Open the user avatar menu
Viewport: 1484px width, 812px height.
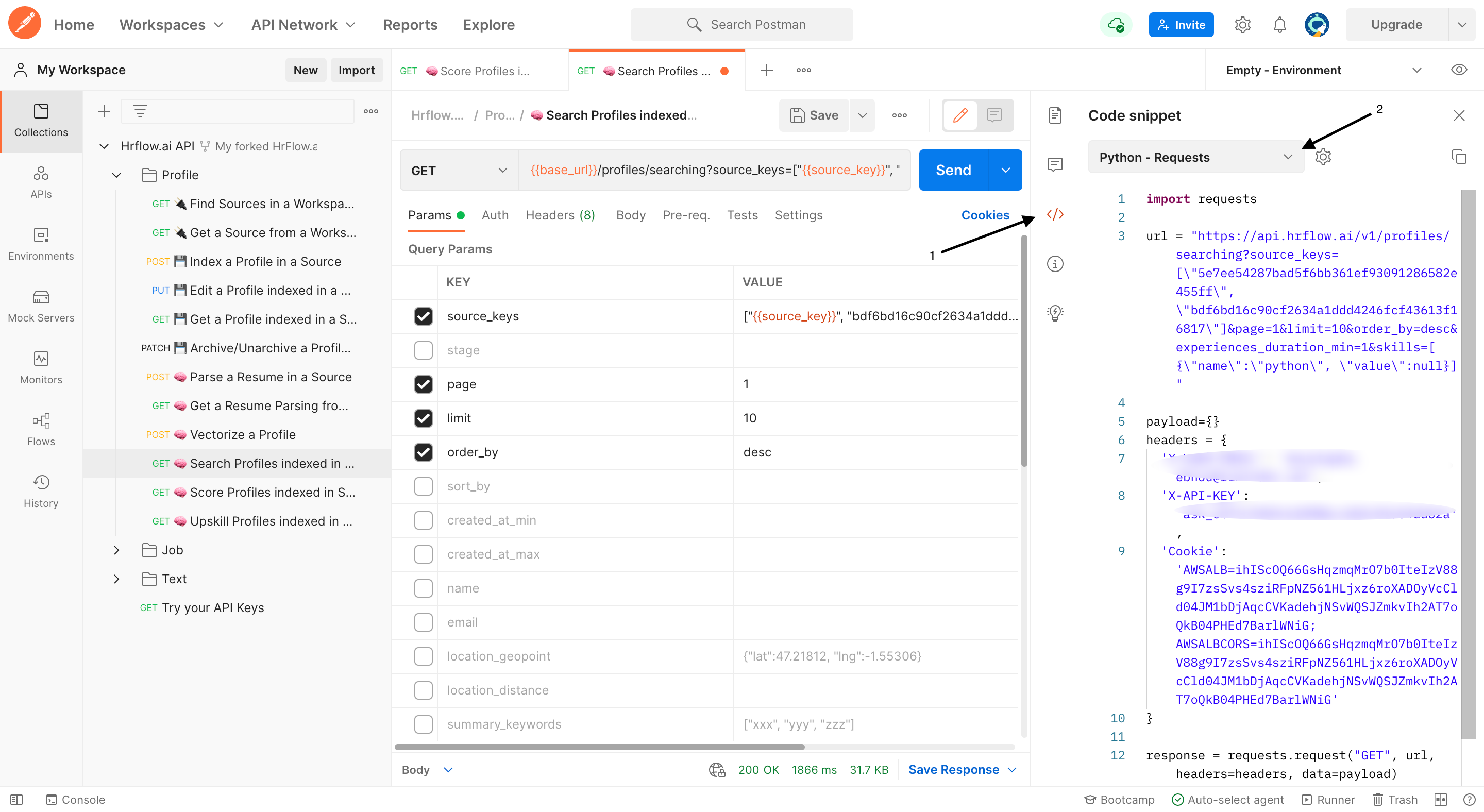(x=1317, y=25)
